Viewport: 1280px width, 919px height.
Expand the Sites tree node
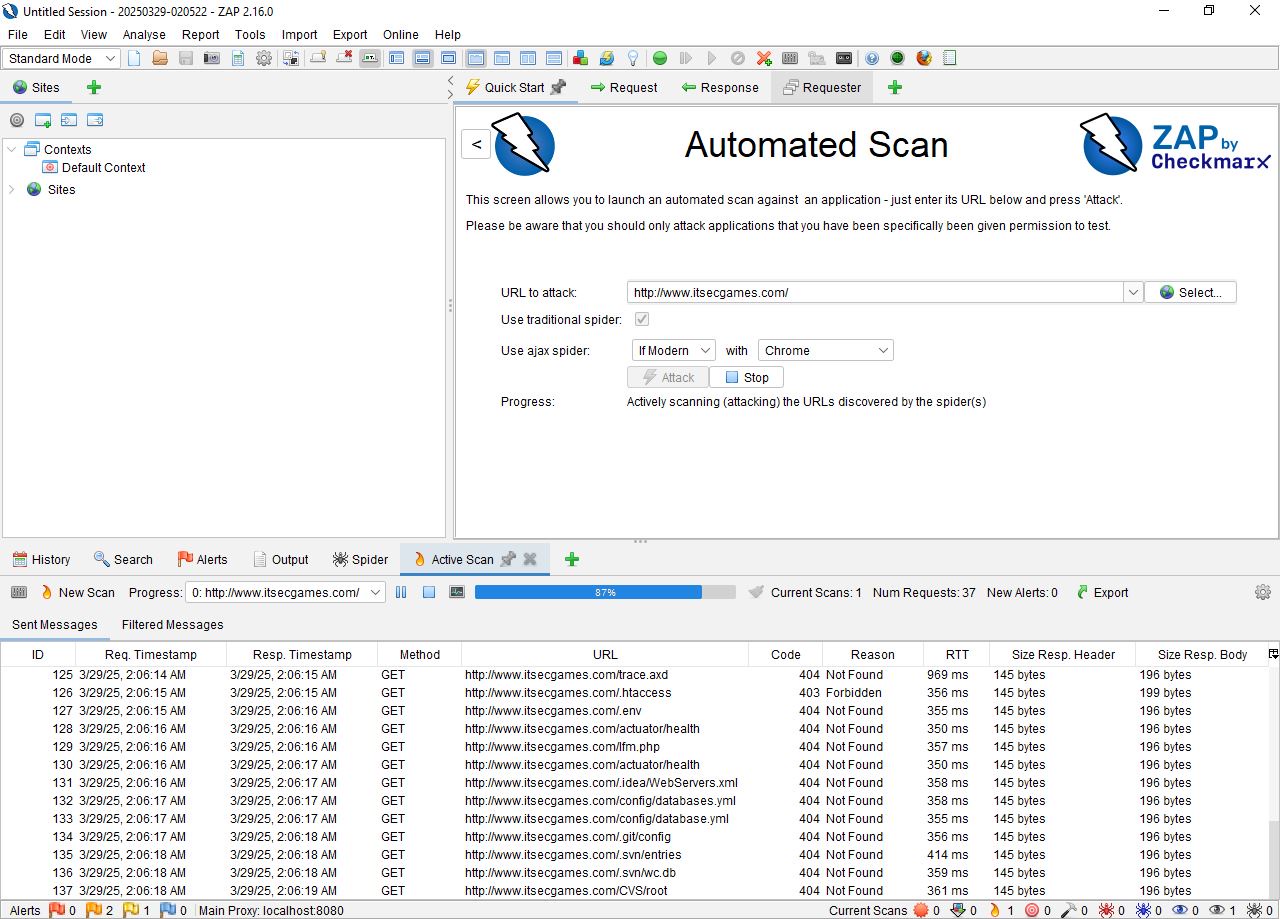pyautogui.click(x=12, y=189)
